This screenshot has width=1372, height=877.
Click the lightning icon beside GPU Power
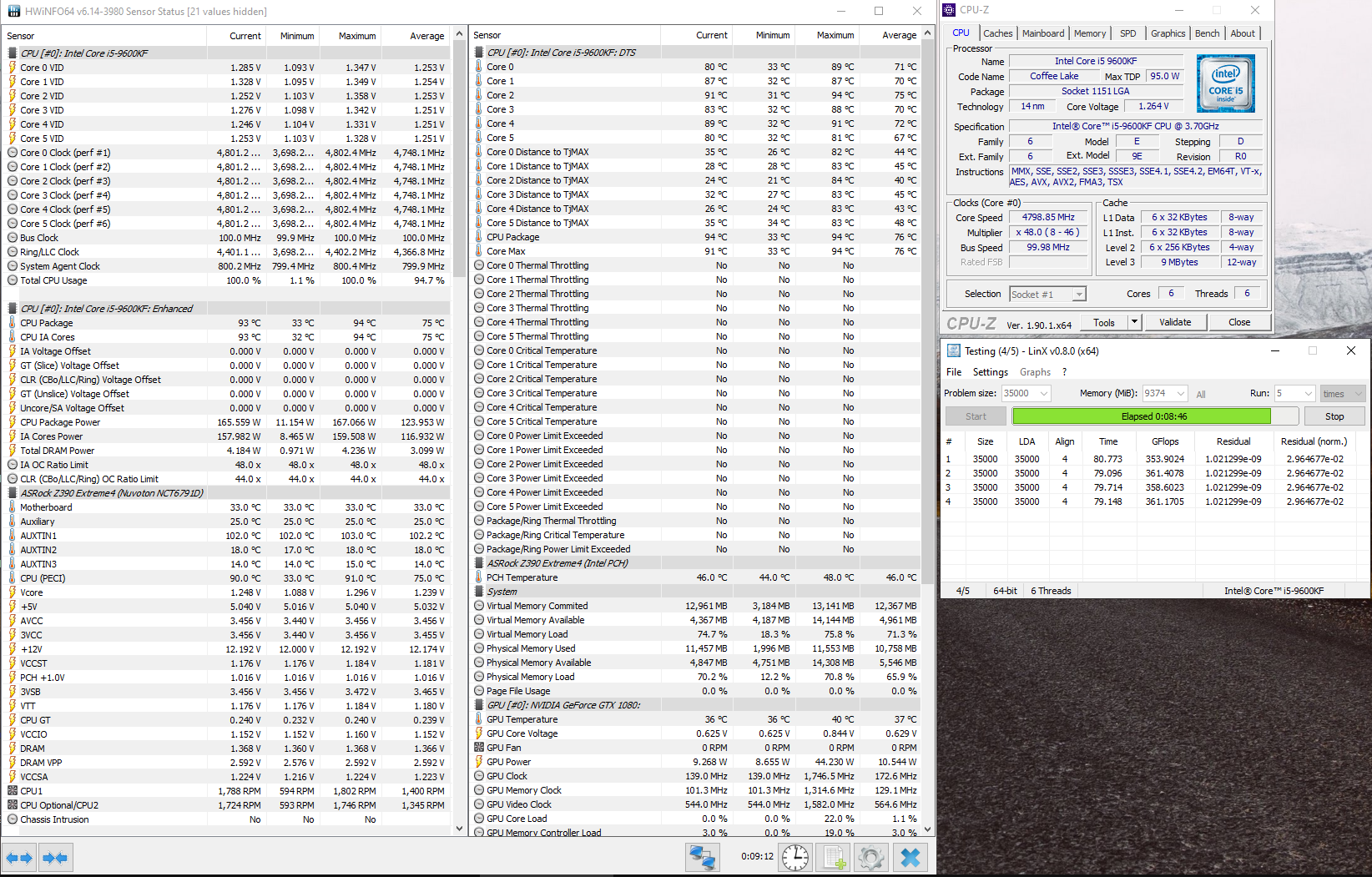(x=479, y=762)
